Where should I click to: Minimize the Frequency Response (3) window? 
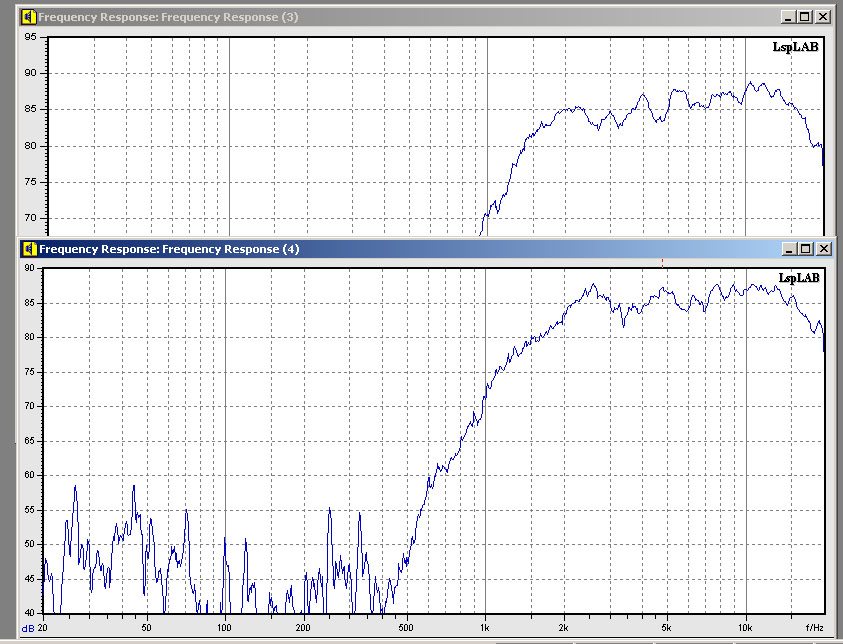(x=788, y=17)
